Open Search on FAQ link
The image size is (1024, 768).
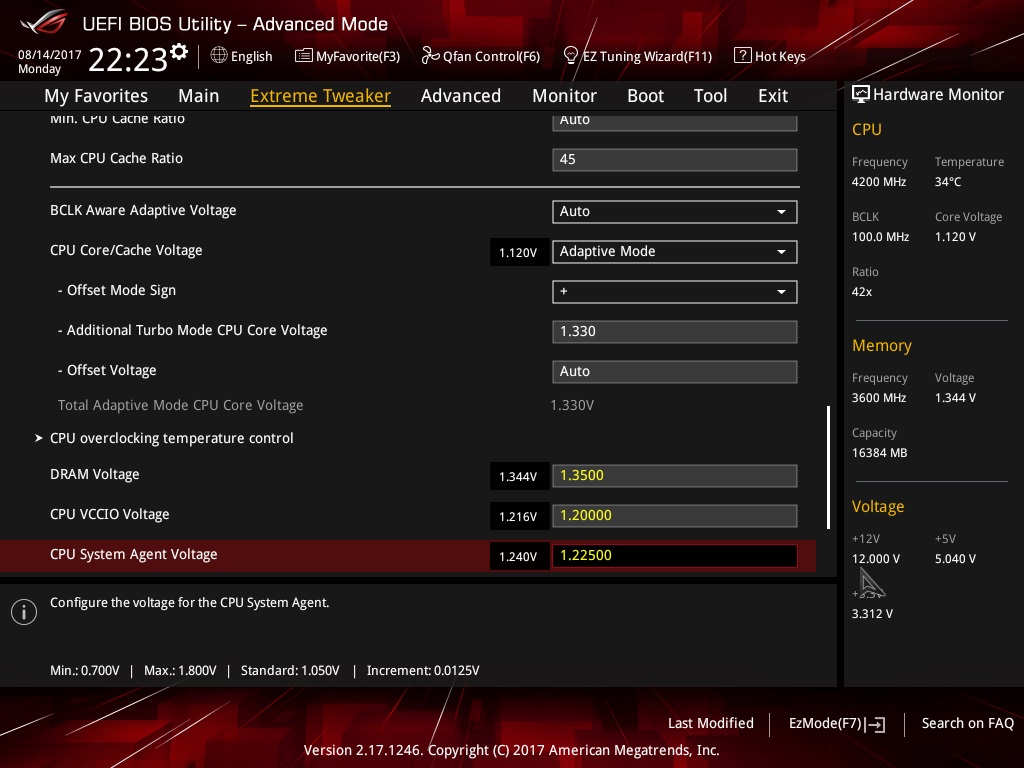(967, 723)
